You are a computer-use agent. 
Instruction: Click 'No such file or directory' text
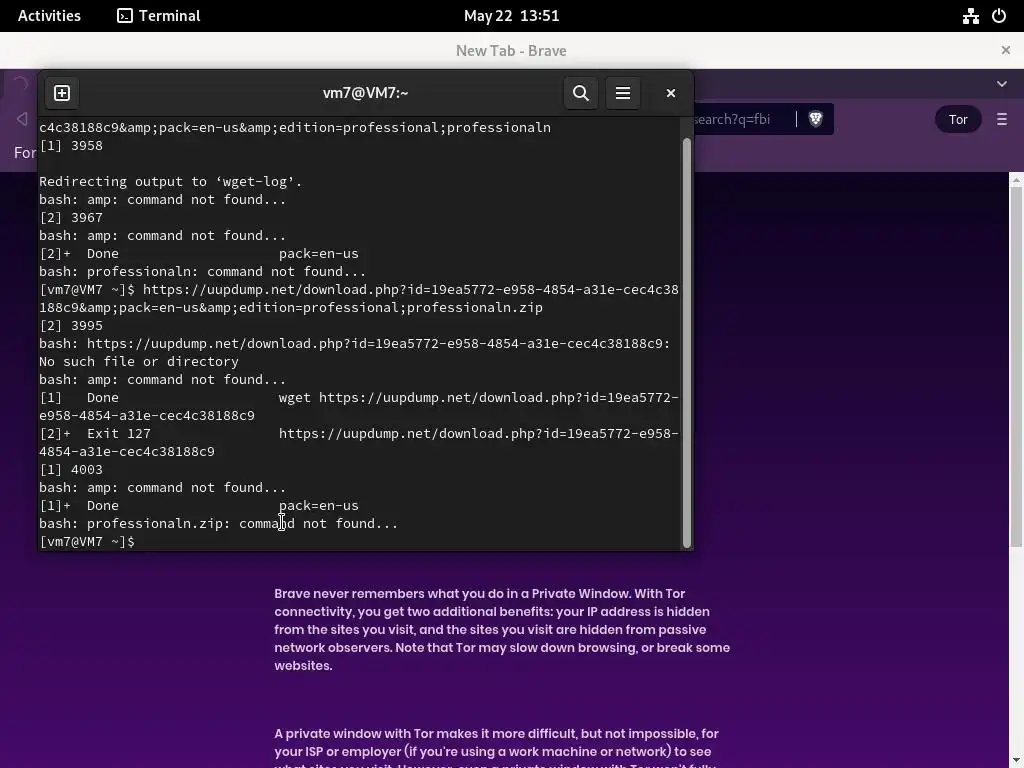138,362
